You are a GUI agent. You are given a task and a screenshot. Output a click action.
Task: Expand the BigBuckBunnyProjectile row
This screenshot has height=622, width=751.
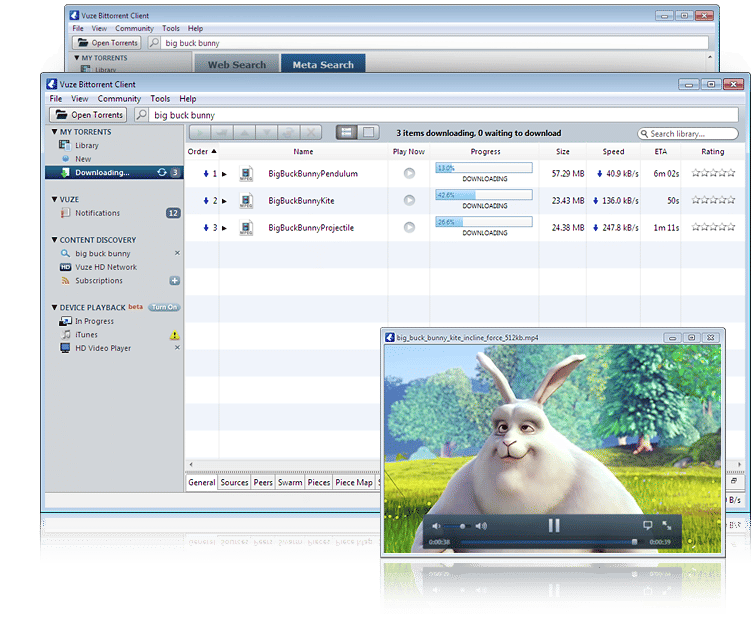point(224,228)
